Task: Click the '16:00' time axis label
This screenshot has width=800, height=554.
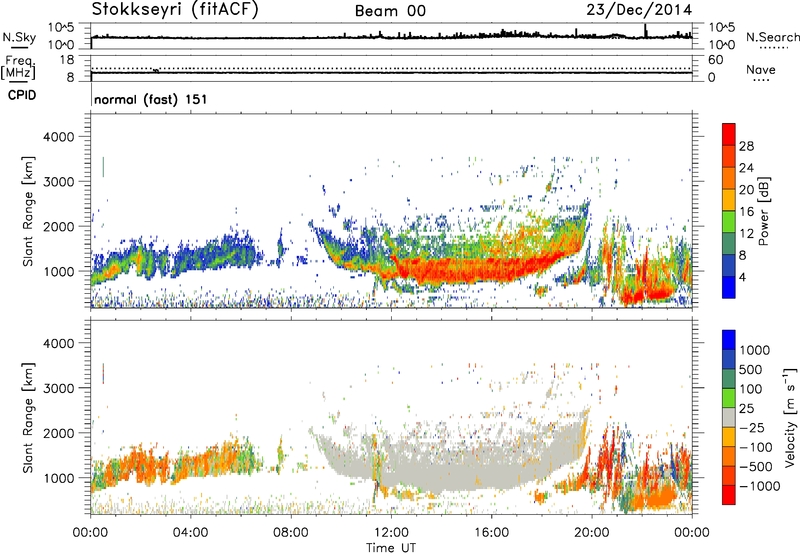Action: [x=491, y=533]
